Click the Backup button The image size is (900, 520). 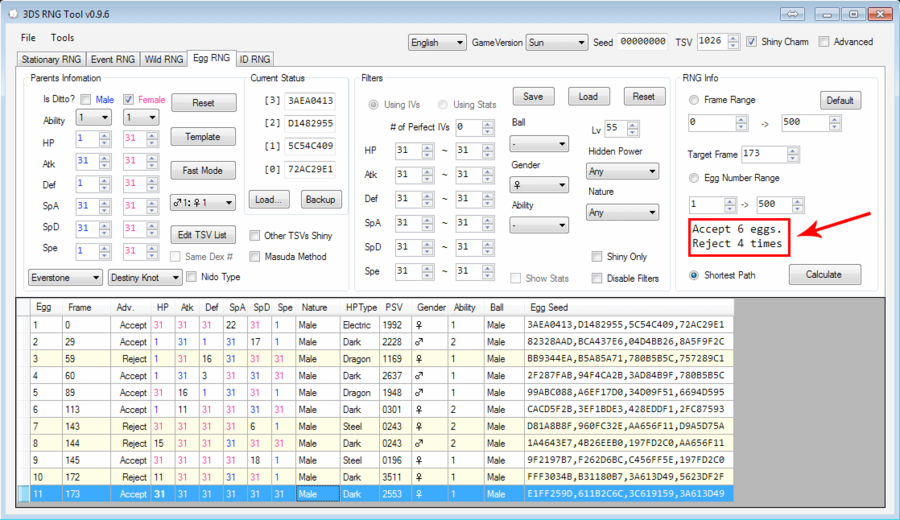pos(320,199)
